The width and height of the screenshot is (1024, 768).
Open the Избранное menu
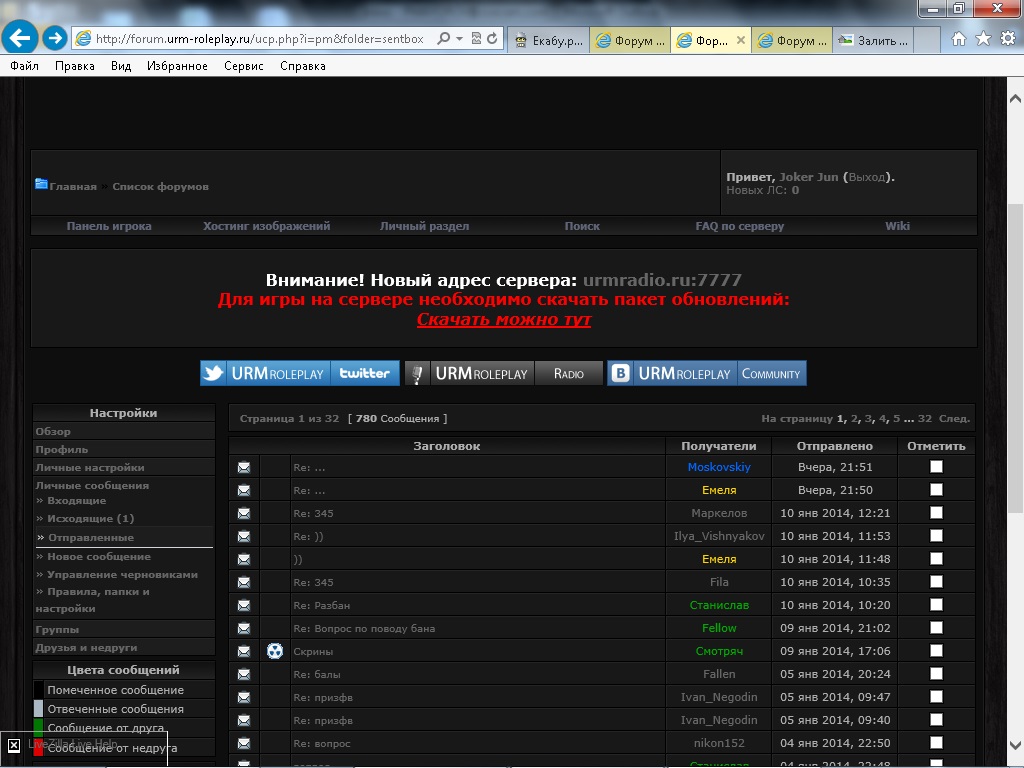coord(177,66)
